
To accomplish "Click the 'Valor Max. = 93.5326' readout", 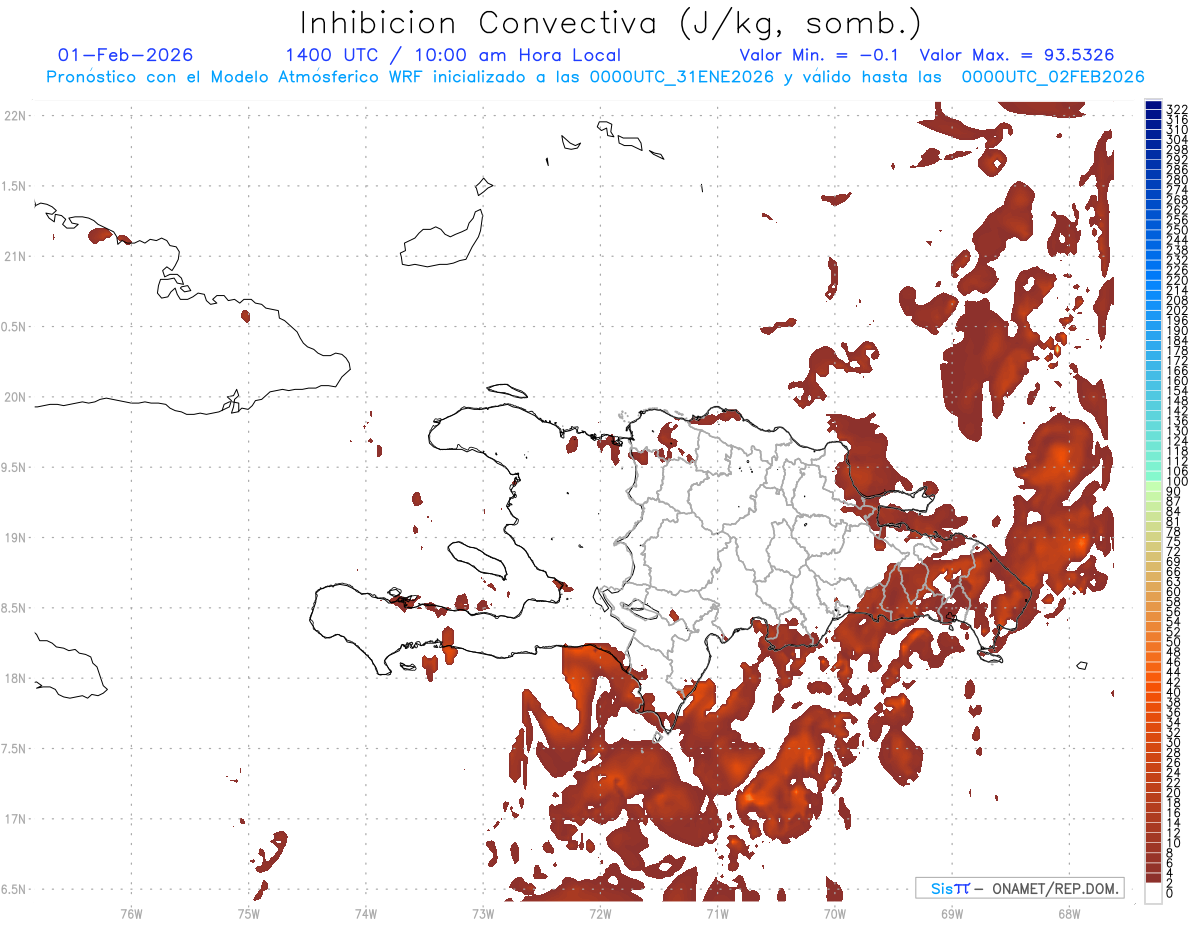I will (1017, 55).
